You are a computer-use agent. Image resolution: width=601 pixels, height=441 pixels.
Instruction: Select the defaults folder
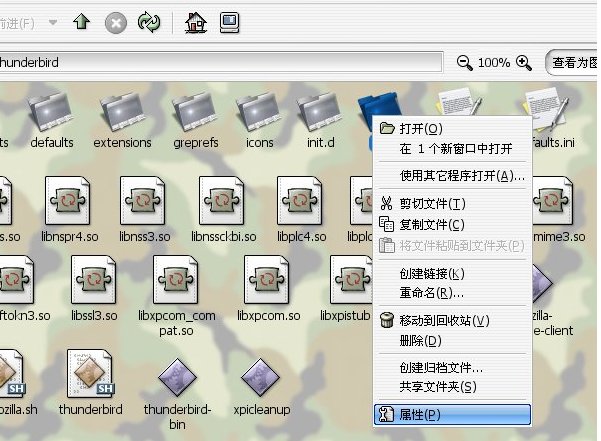(52, 120)
